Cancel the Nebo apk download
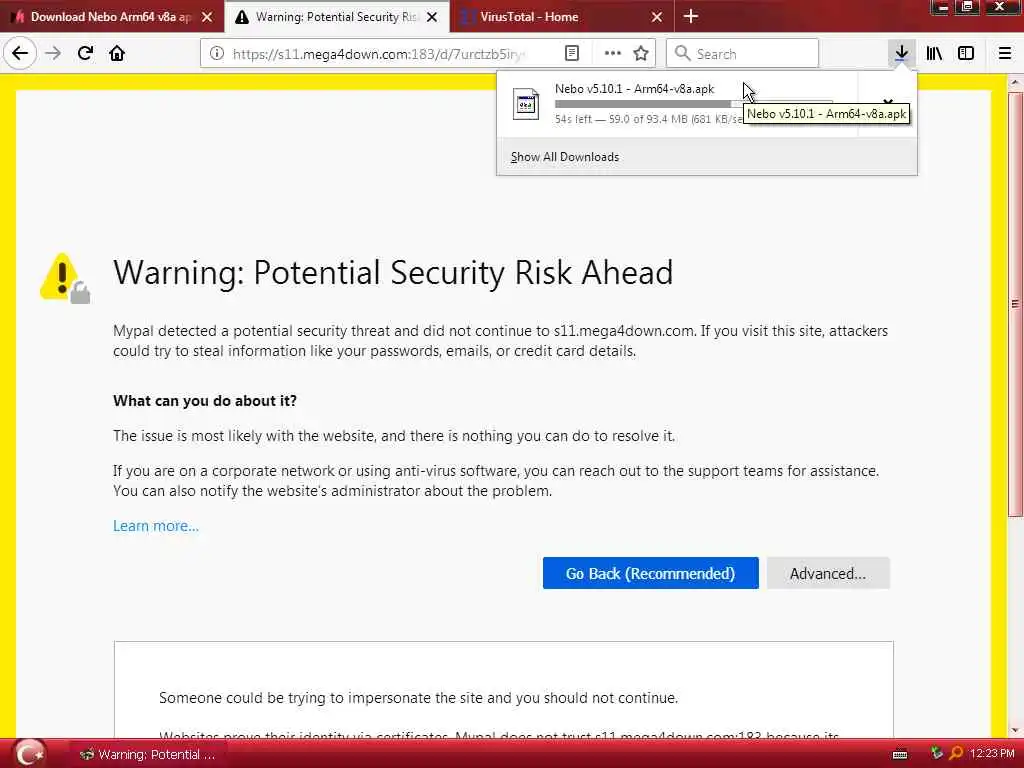 tap(888, 103)
